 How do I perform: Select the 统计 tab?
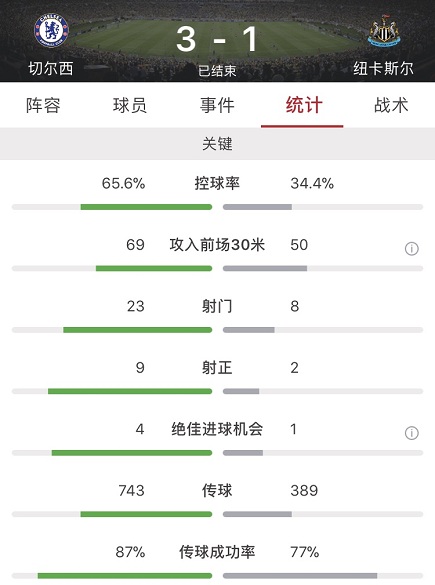click(x=304, y=105)
